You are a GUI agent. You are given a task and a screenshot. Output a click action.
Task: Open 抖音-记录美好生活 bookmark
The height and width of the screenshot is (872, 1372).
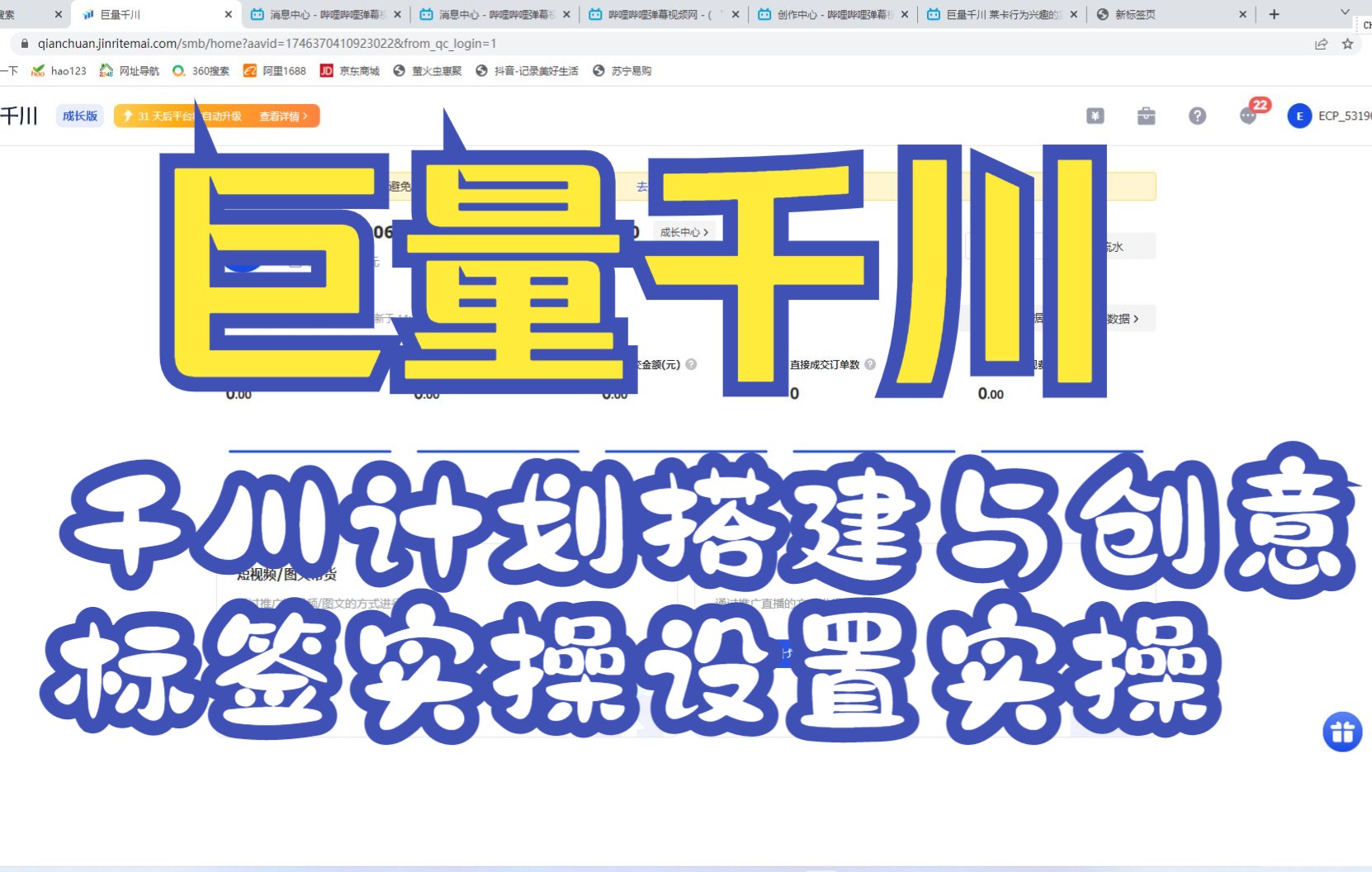point(528,71)
